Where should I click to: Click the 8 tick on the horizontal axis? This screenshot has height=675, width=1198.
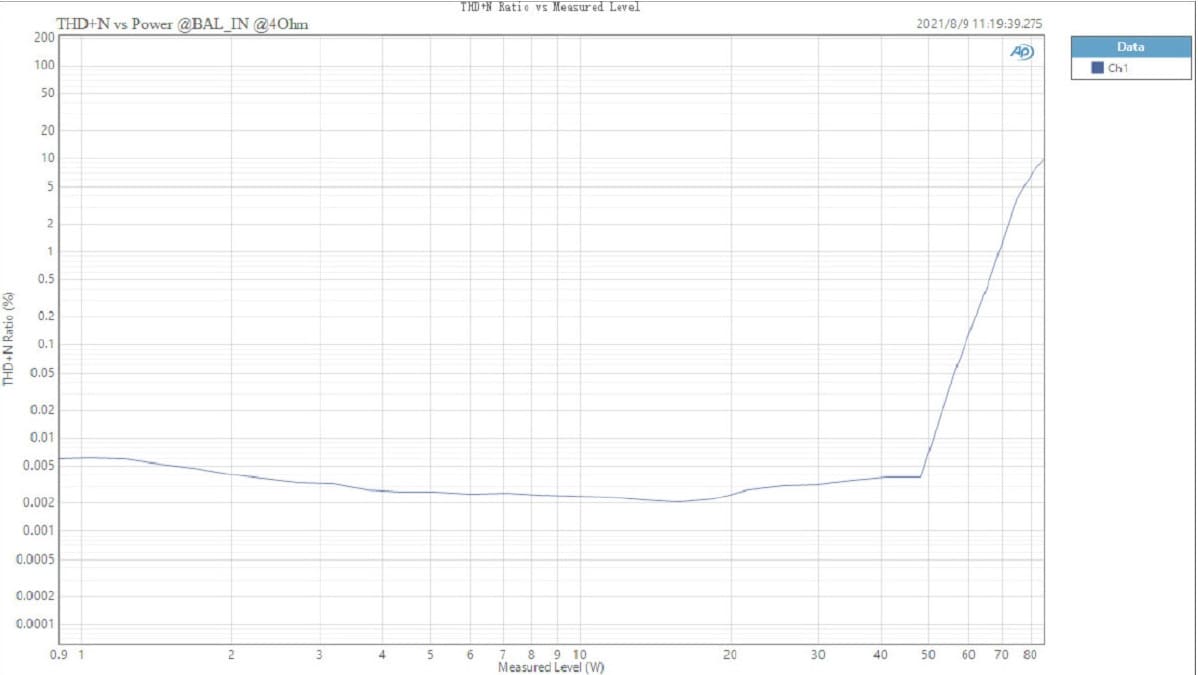click(x=532, y=654)
